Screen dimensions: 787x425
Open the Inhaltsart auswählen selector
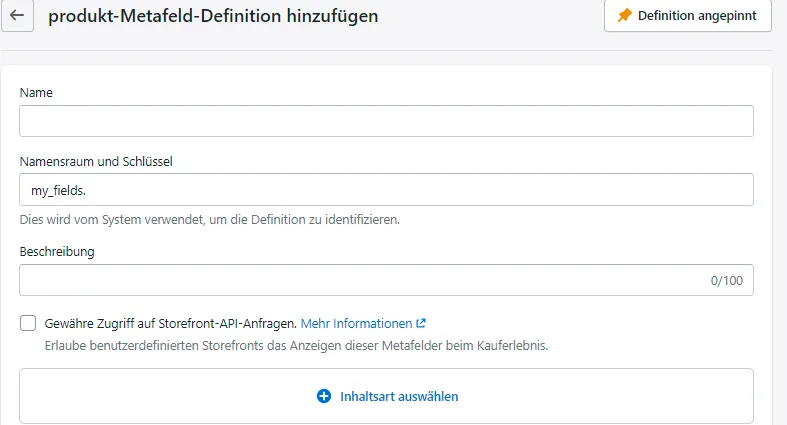tap(386, 396)
